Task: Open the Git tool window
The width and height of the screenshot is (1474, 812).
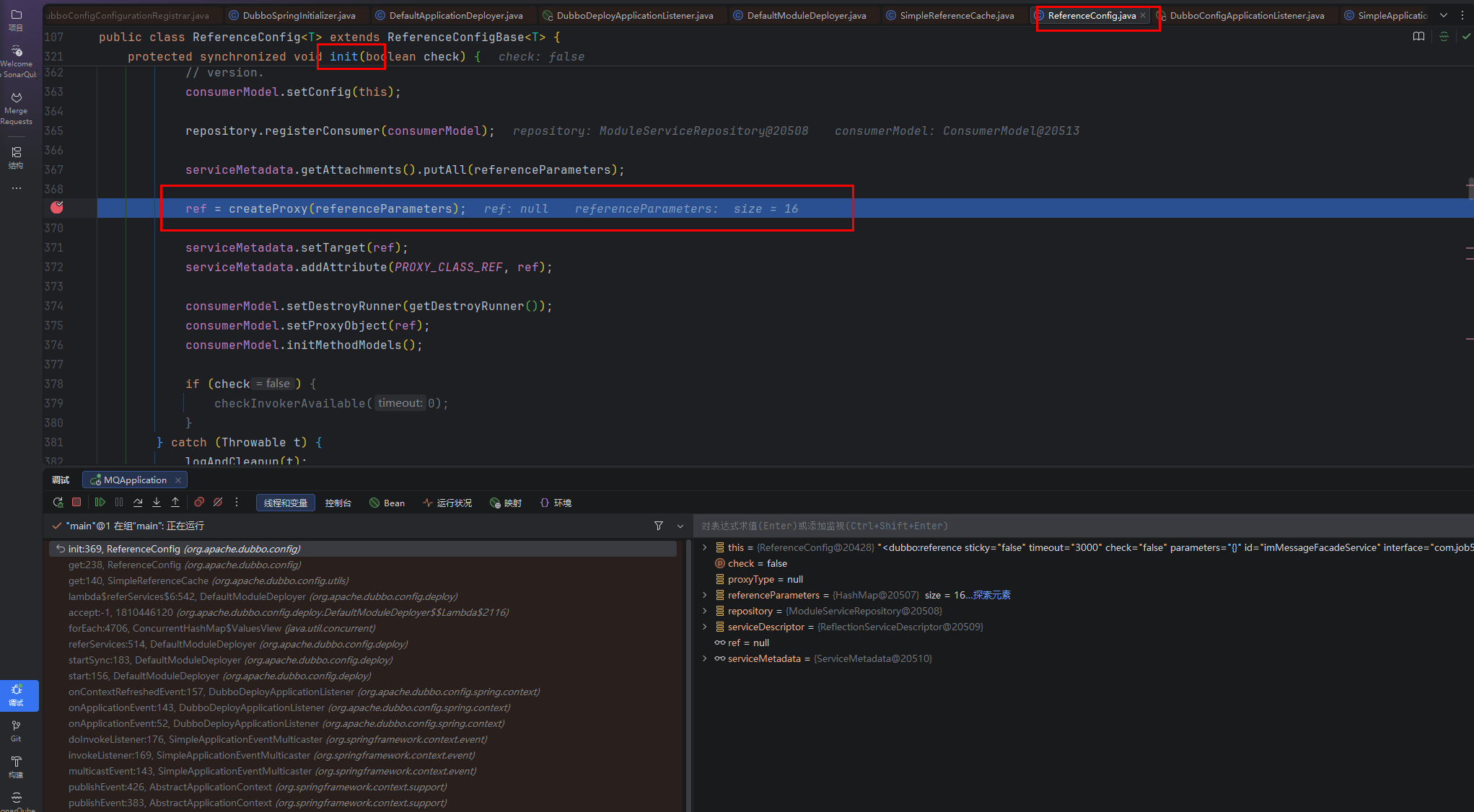Action: (16, 730)
